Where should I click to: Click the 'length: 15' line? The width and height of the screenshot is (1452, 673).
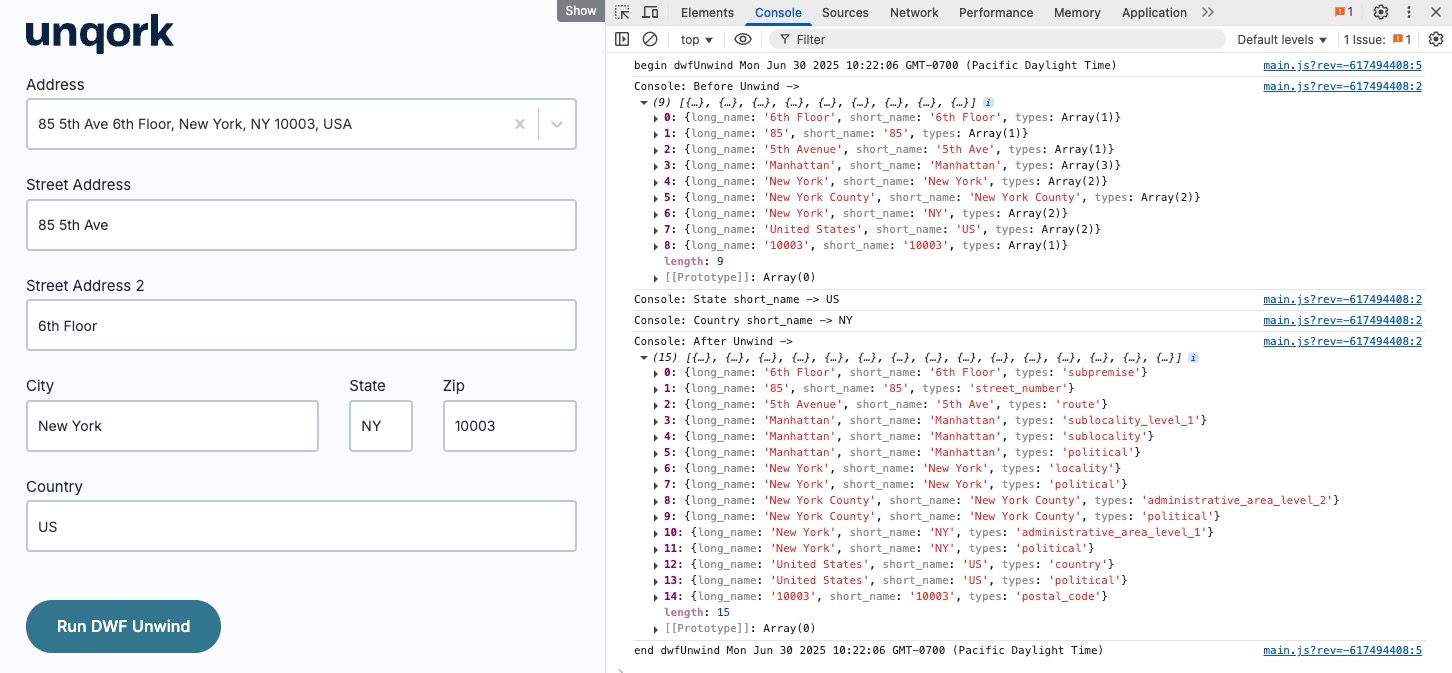tap(697, 612)
